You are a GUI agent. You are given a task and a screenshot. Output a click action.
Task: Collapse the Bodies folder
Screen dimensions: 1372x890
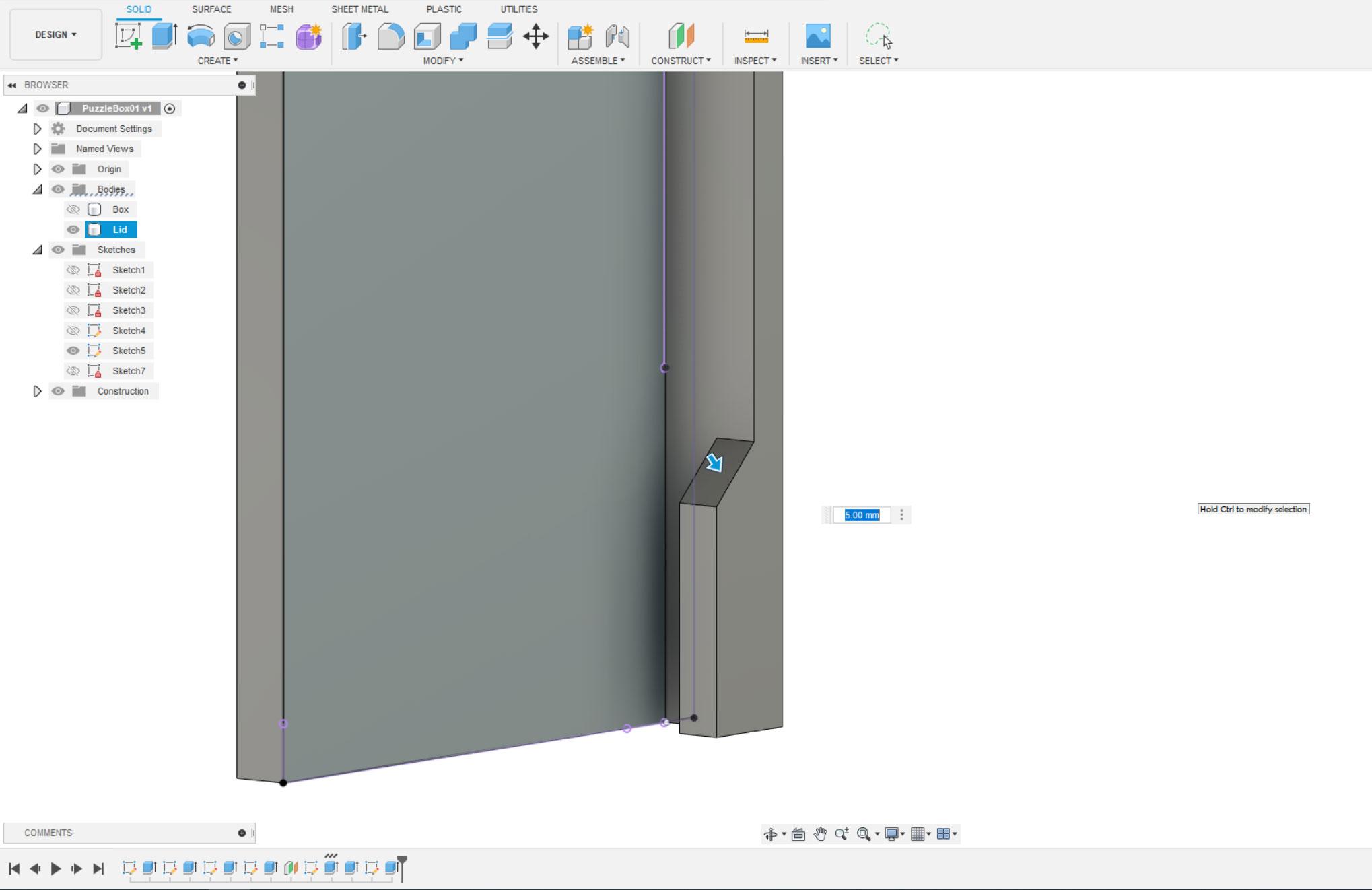click(x=38, y=190)
